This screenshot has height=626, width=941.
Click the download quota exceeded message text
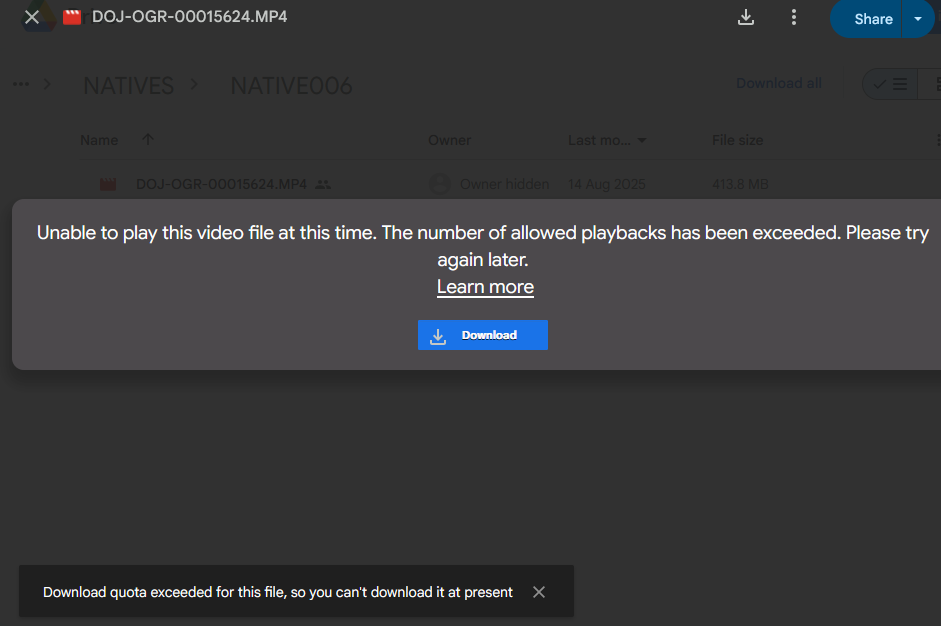[x=278, y=592]
